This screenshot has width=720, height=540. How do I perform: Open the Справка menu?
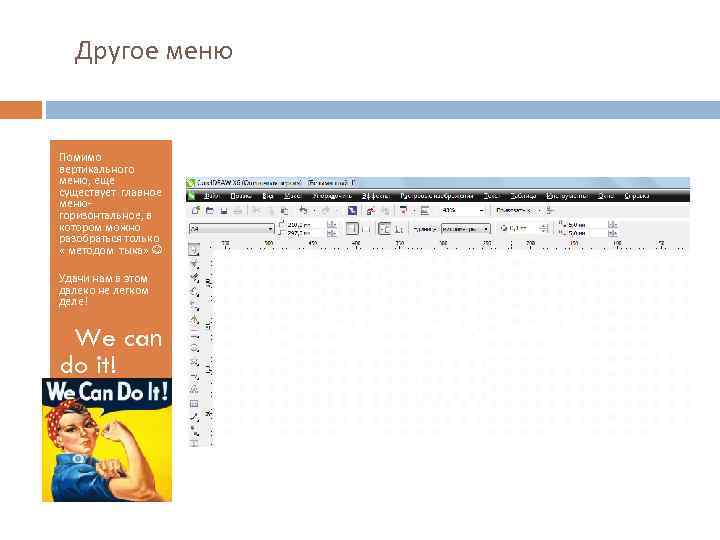(636, 196)
